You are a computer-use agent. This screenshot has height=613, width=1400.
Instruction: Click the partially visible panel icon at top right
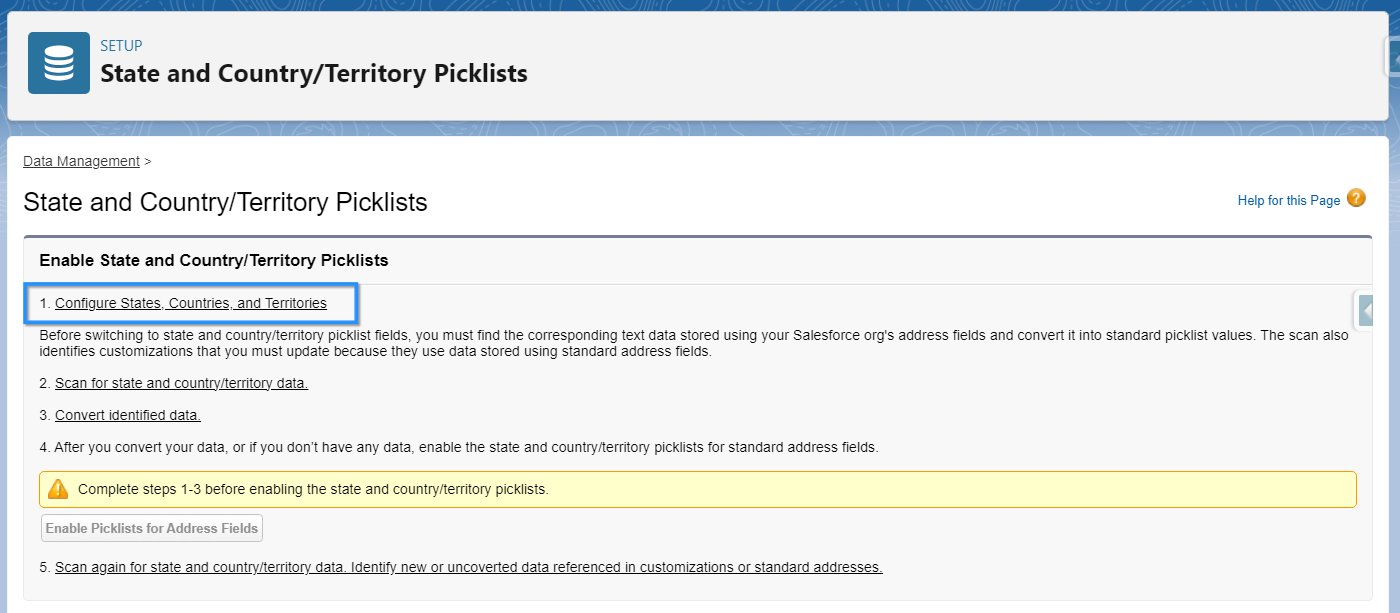(x=1392, y=57)
